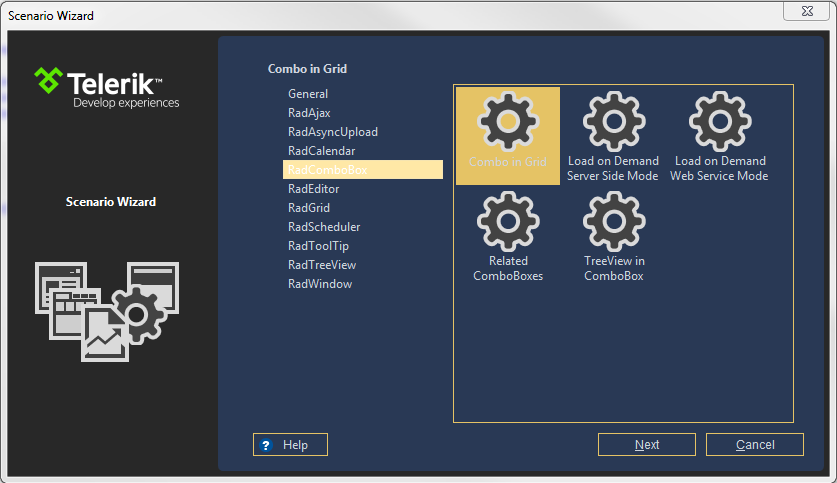Switch to the RadGrid category
This screenshot has height=483, width=837.
point(309,208)
